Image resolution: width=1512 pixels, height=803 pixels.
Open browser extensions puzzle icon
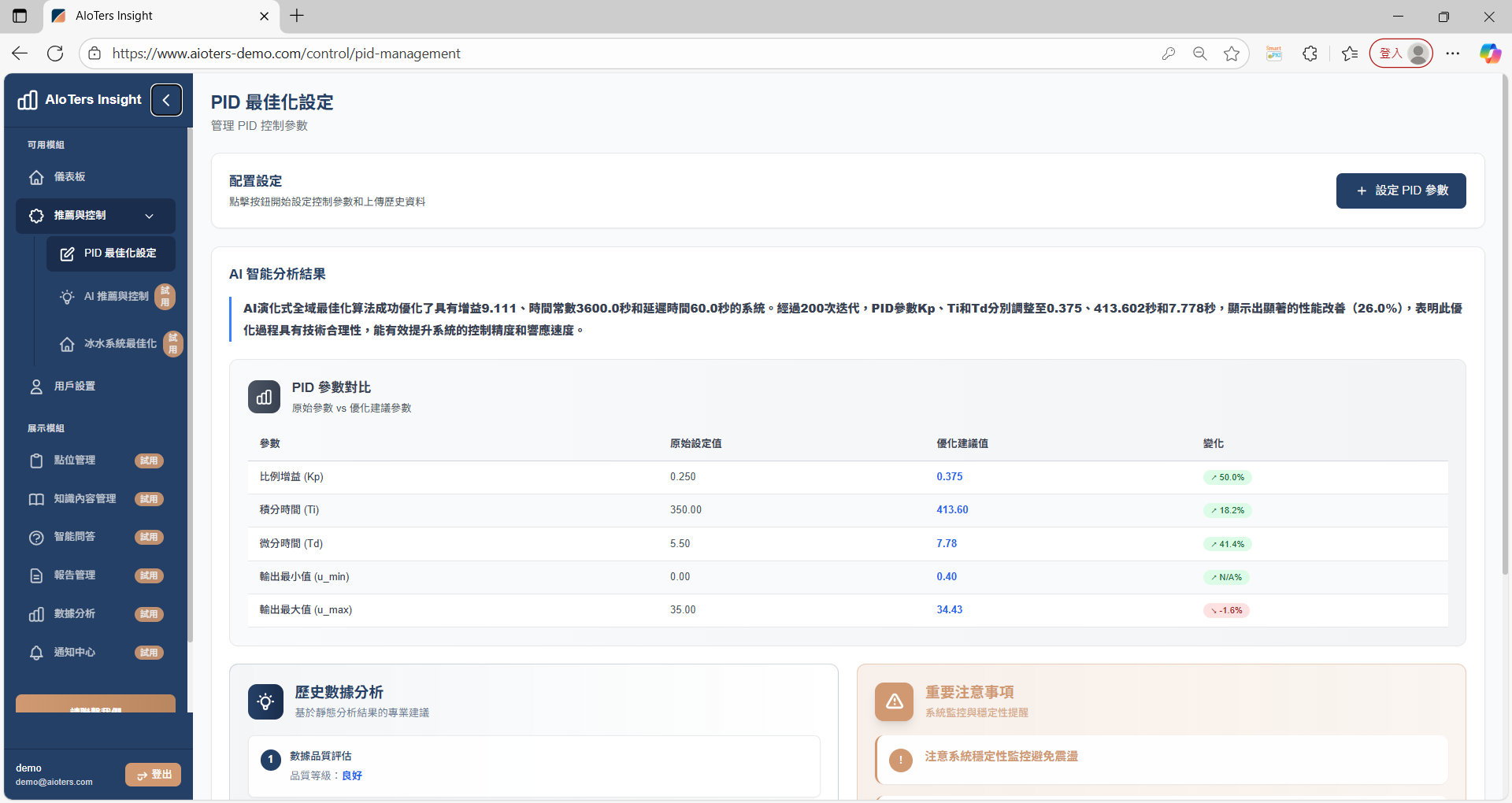(1310, 54)
